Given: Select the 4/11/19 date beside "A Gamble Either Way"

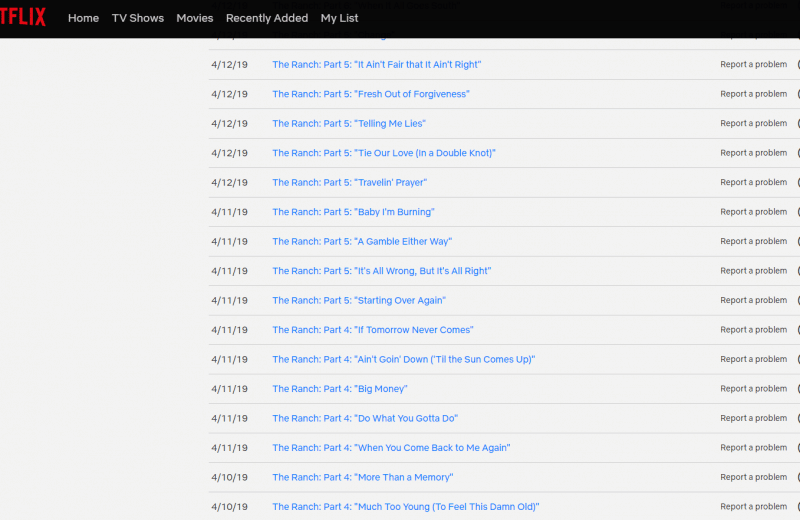Looking at the screenshot, I should pos(230,242).
